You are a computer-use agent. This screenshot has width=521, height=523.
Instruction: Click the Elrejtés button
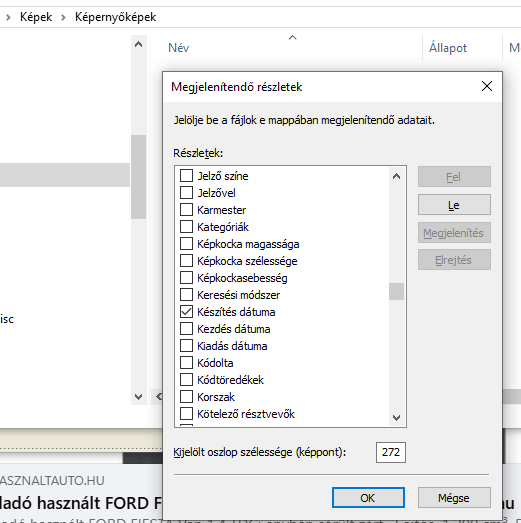454,260
